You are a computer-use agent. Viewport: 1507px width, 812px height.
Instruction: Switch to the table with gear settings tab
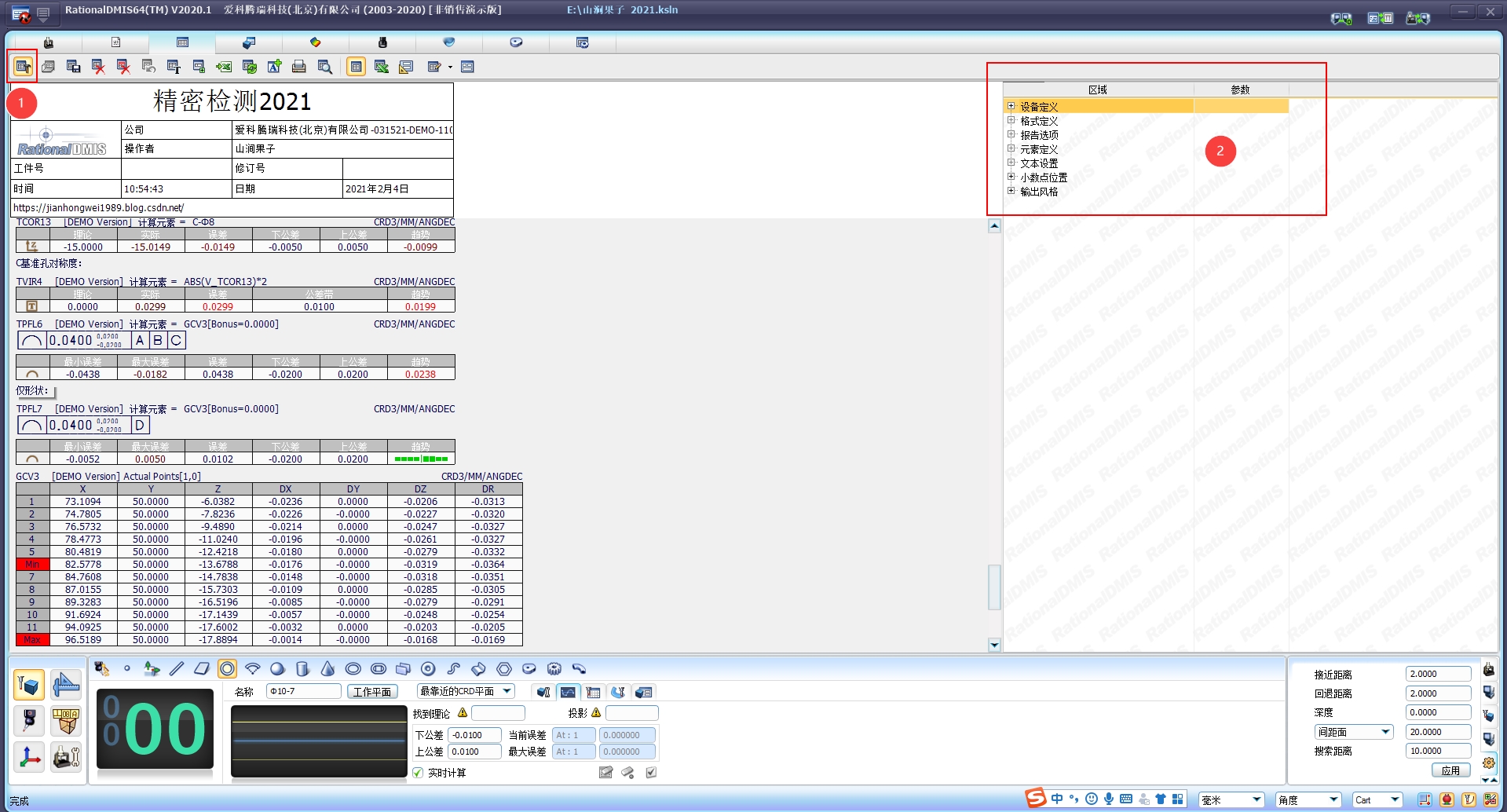[583, 42]
